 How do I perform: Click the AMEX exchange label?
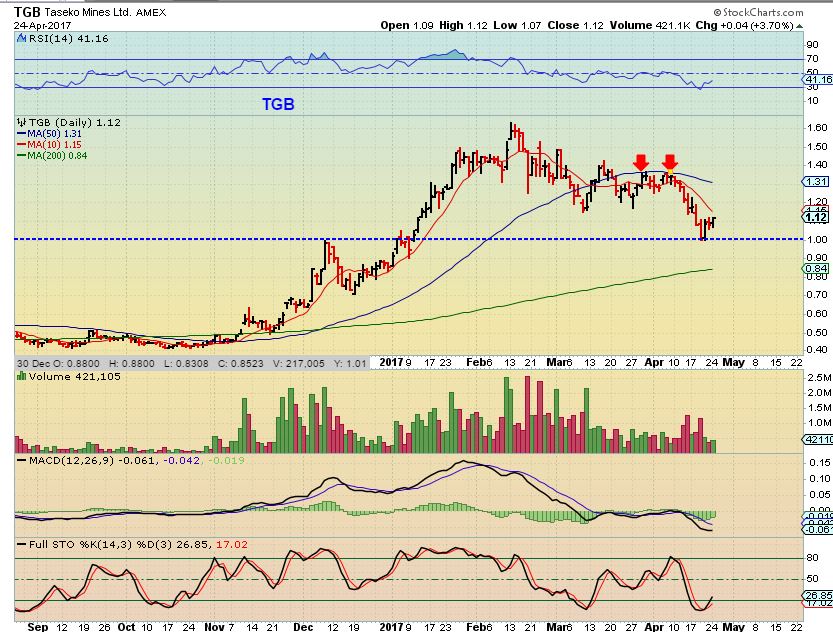click(151, 12)
